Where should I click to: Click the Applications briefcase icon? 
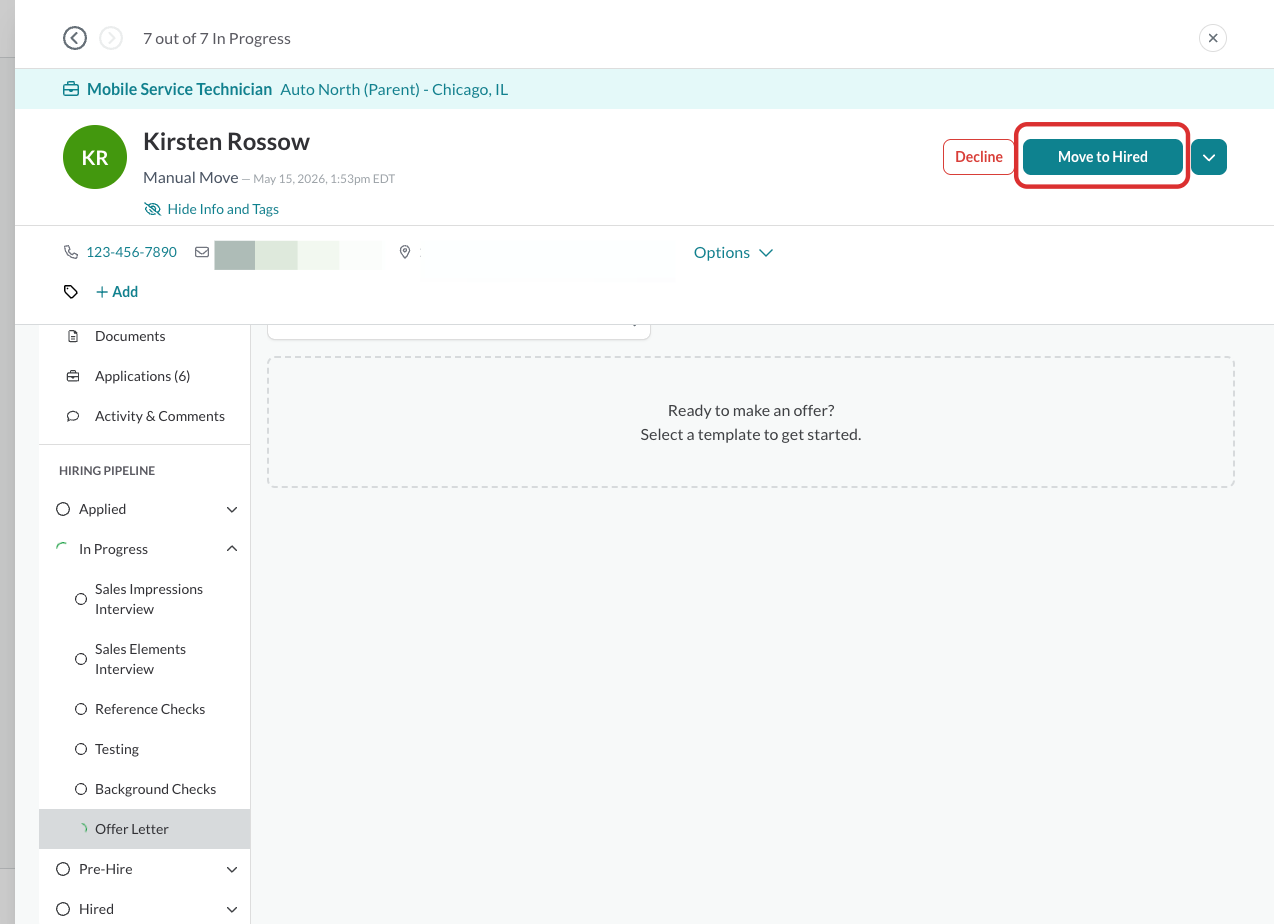pos(72,376)
